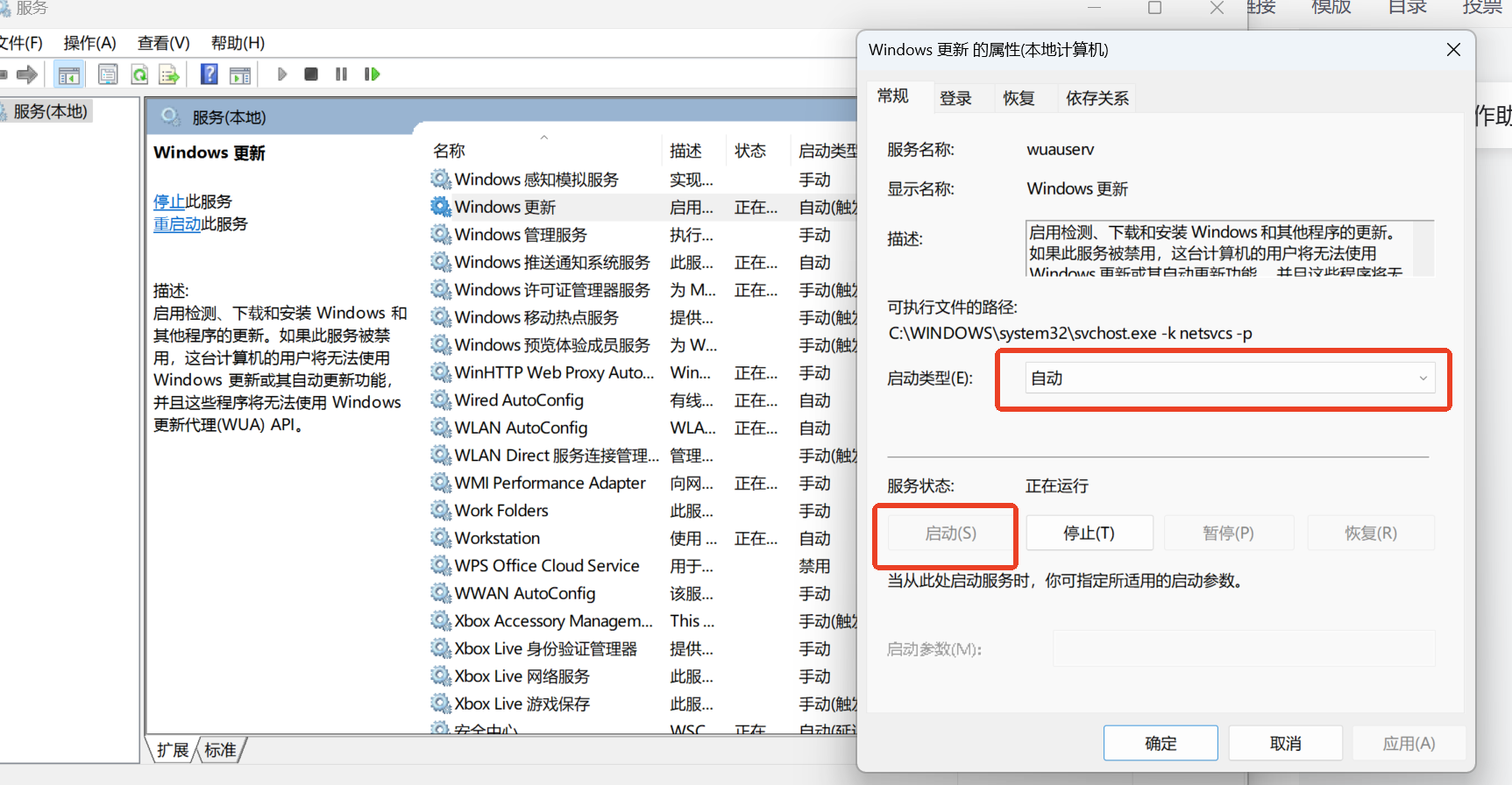Click gear icon of Xbox Accessory Management row
The height and width of the screenshot is (785, 1512).
coord(441,621)
